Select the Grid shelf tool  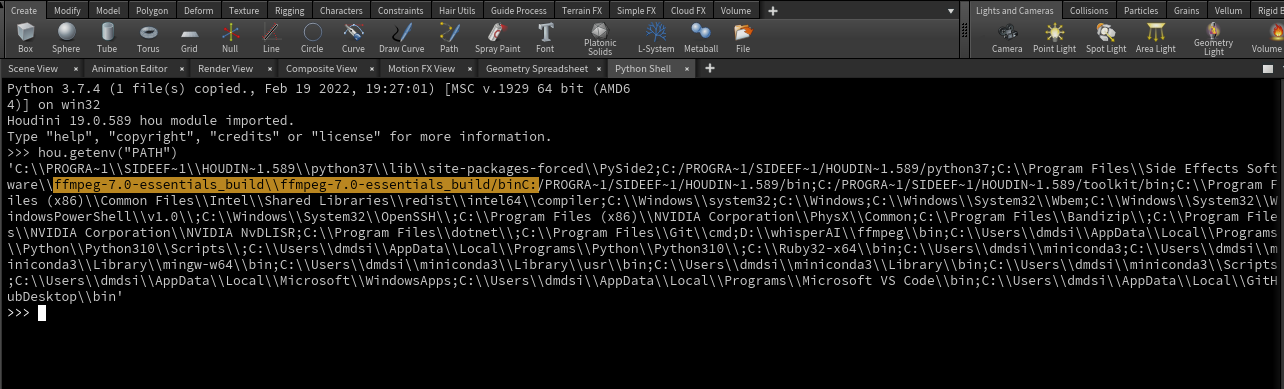point(189,38)
